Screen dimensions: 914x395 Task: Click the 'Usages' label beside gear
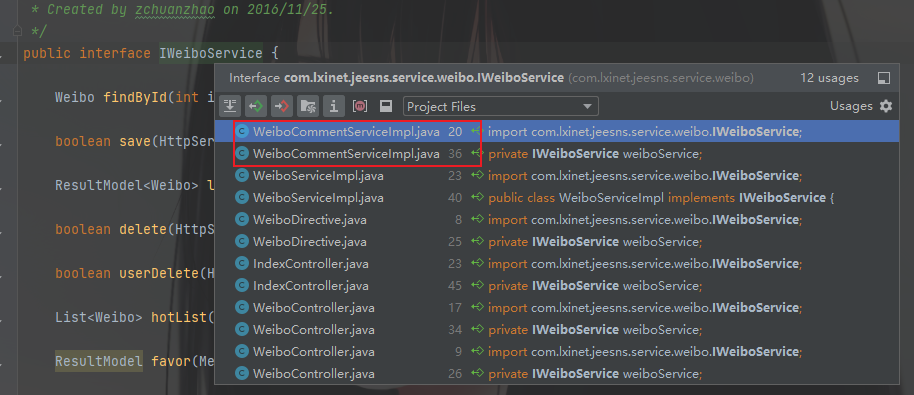[x=851, y=106]
